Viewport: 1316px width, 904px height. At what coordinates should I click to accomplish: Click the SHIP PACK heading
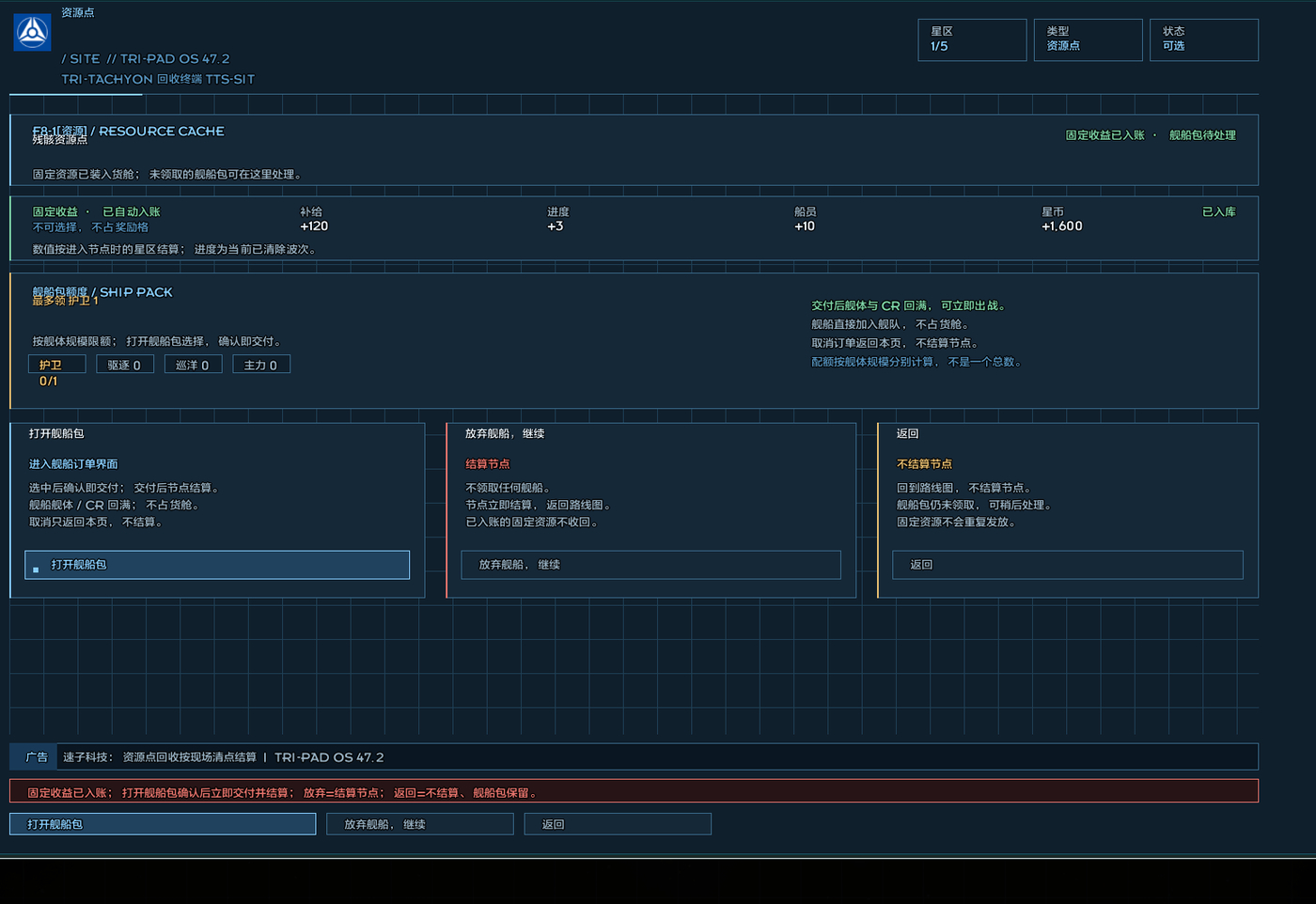click(136, 292)
